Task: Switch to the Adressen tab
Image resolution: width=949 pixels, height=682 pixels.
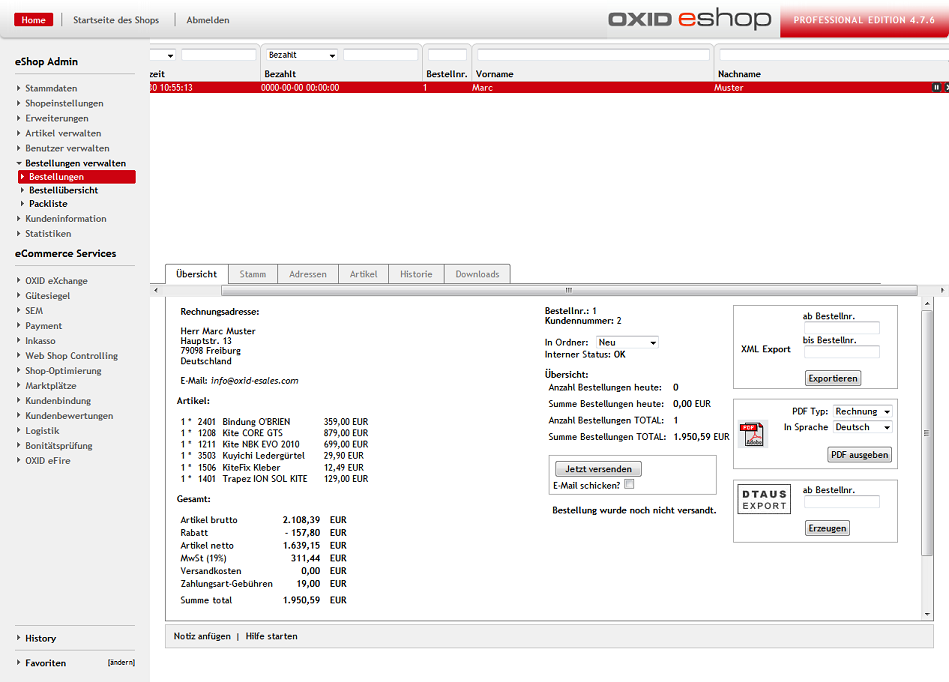Action: coord(307,274)
